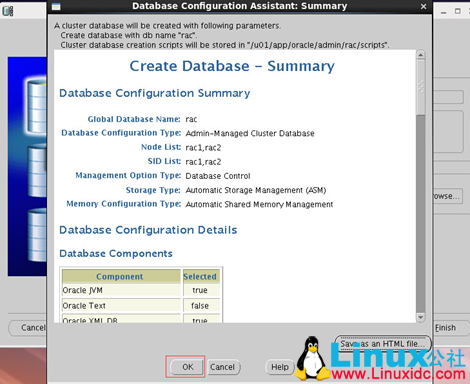Click the background window application icon
This screenshot has width=470, height=384.
[x=8, y=11]
